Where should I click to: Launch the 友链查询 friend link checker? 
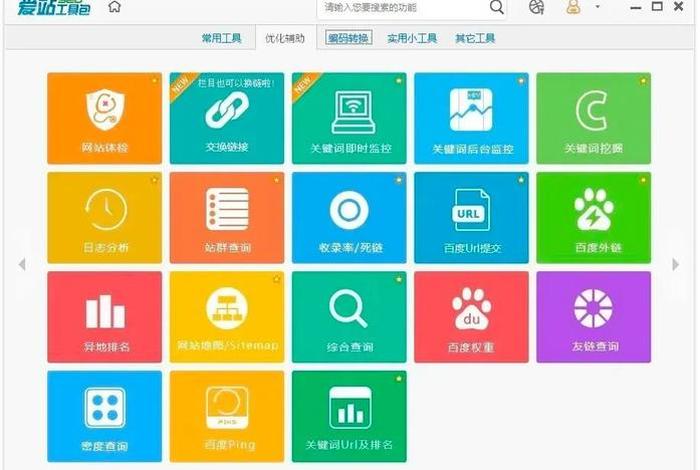pyautogui.click(x=594, y=317)
